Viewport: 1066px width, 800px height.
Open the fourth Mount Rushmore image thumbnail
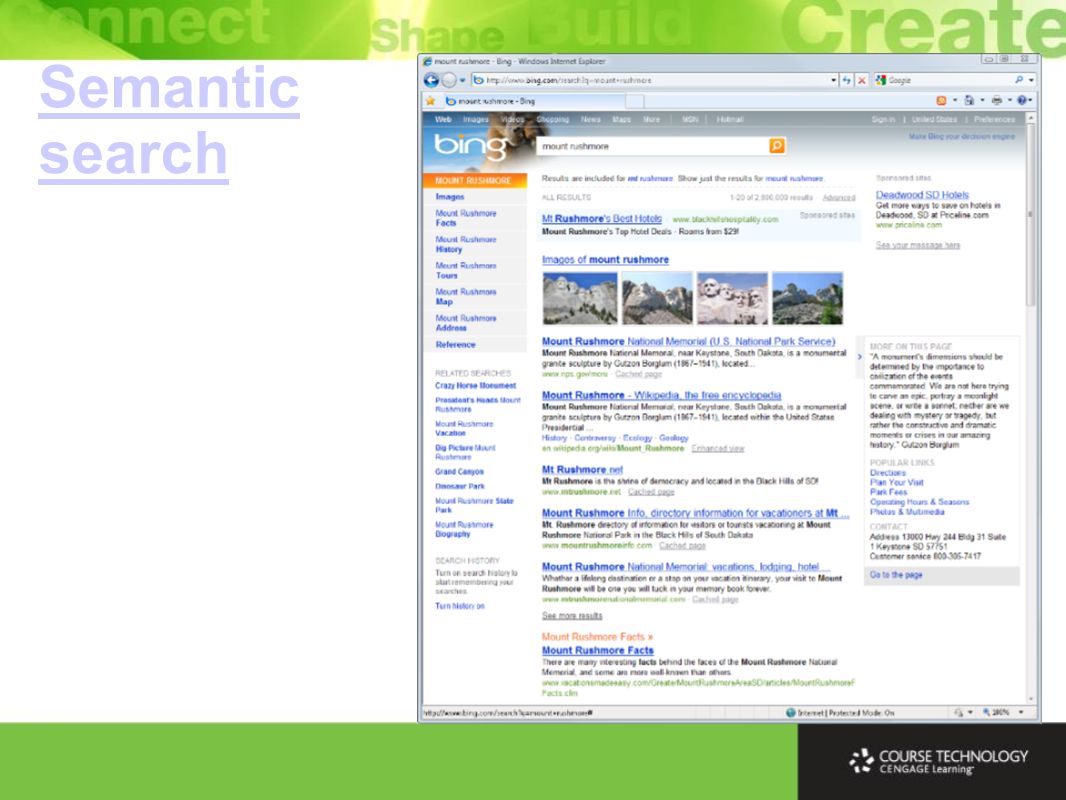(807, 298)
